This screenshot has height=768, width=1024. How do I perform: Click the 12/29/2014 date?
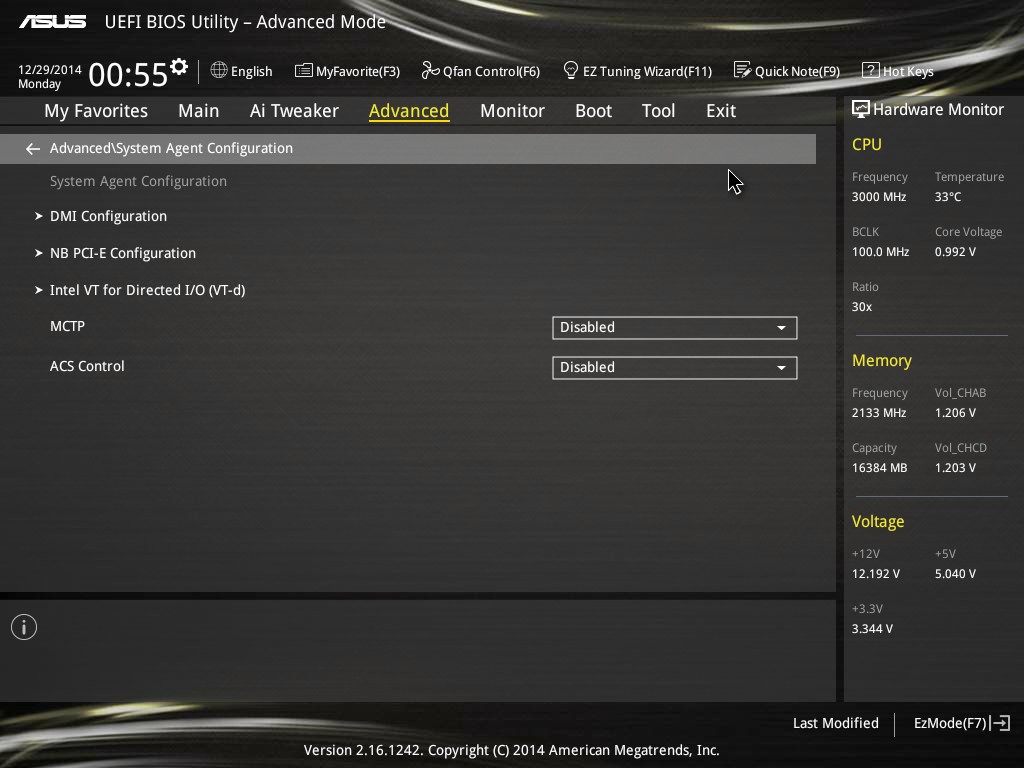(x=50, y=69)
